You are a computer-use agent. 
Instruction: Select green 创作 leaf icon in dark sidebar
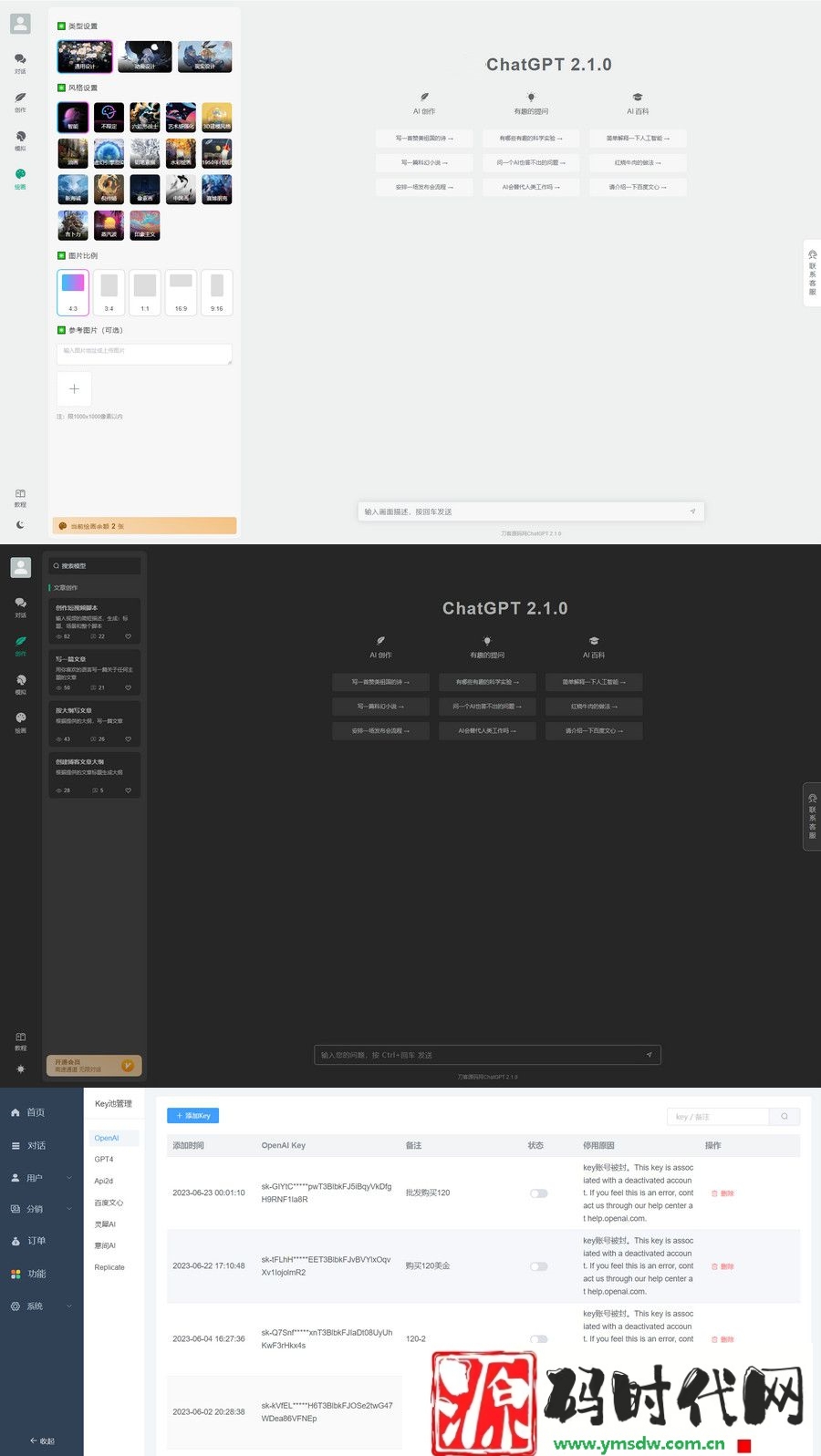pos(20,645)
